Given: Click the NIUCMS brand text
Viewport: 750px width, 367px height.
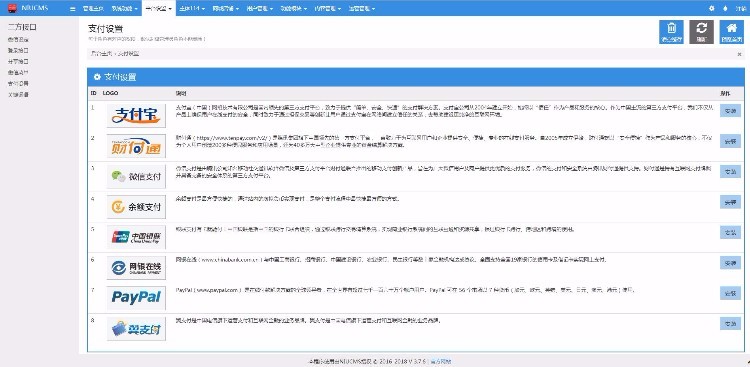Looking at the screenshot, I should 35,8.
